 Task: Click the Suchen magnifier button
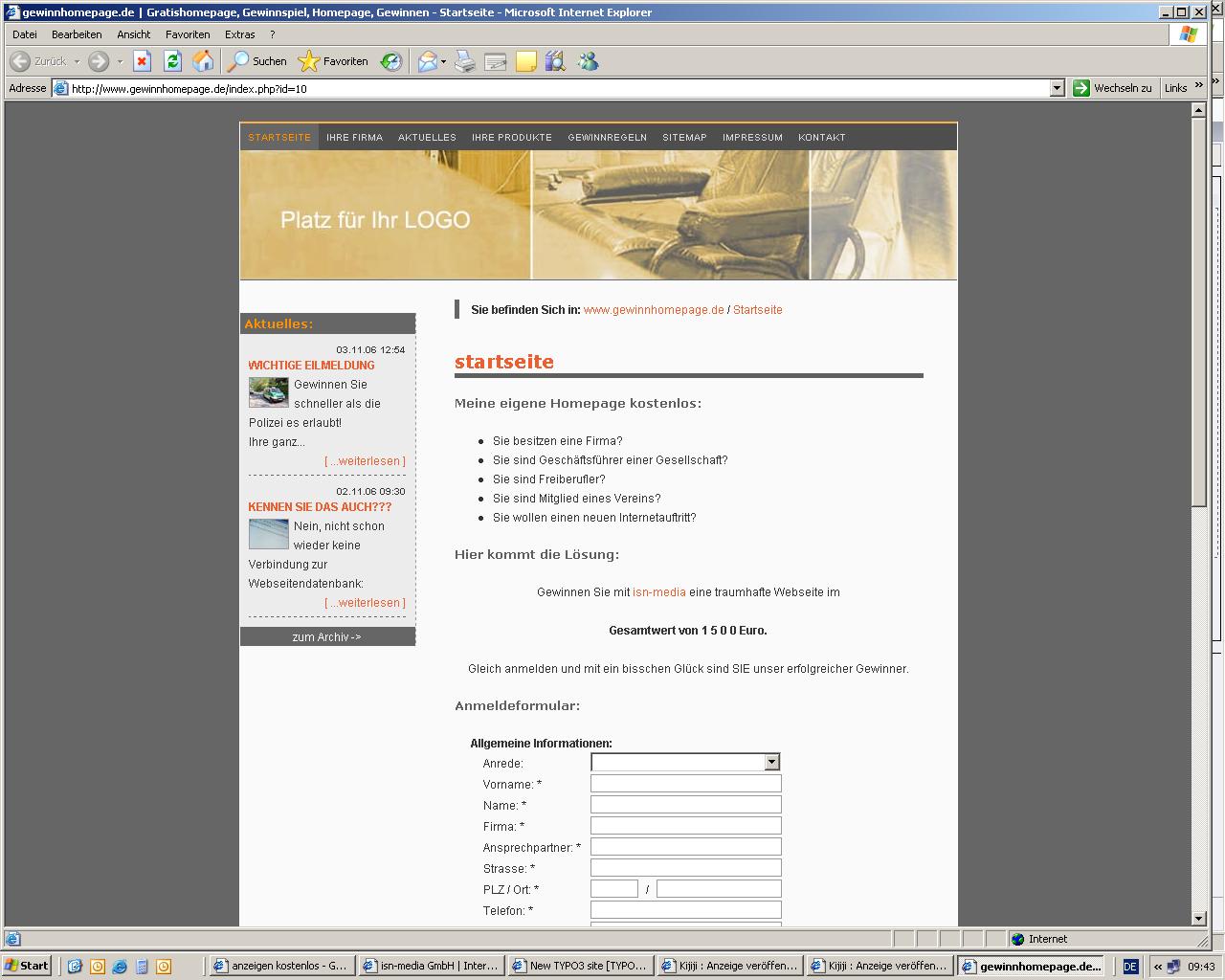[256, 61]
